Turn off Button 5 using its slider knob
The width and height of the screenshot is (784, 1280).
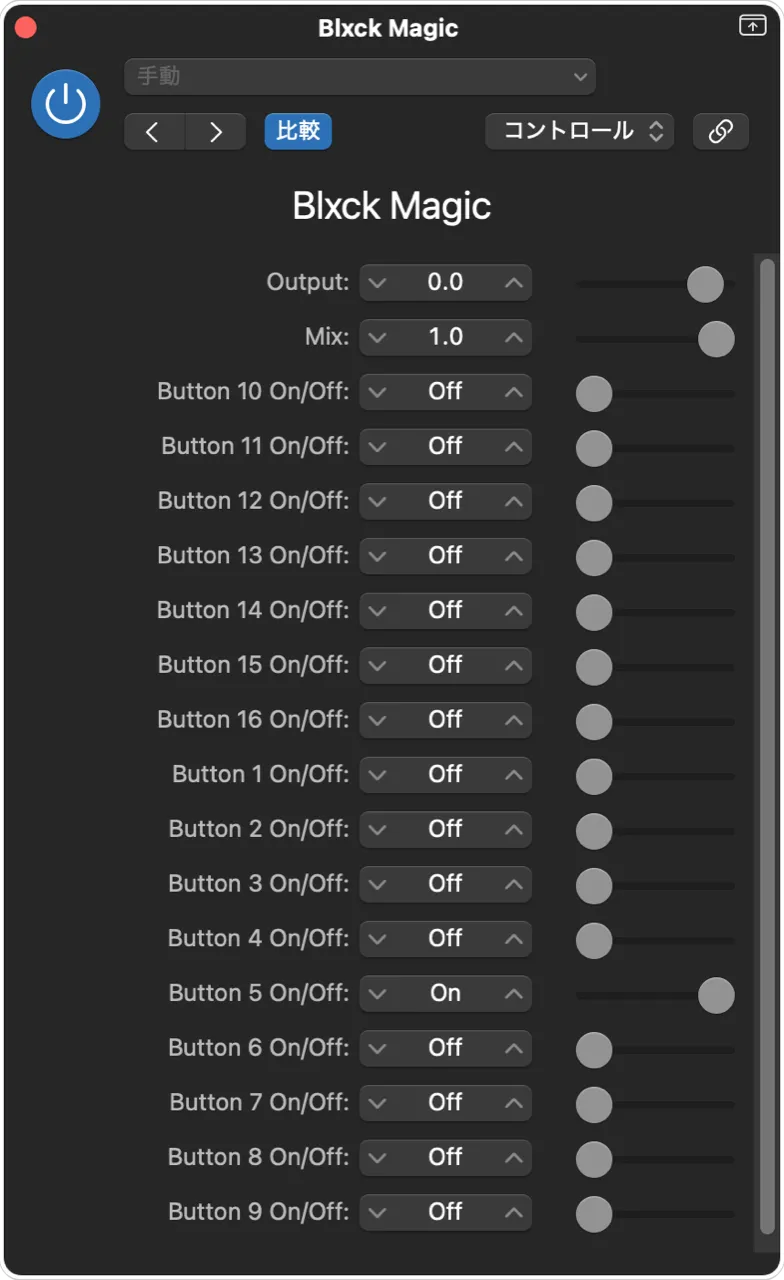pyautogui.click(x=716, y=995)
